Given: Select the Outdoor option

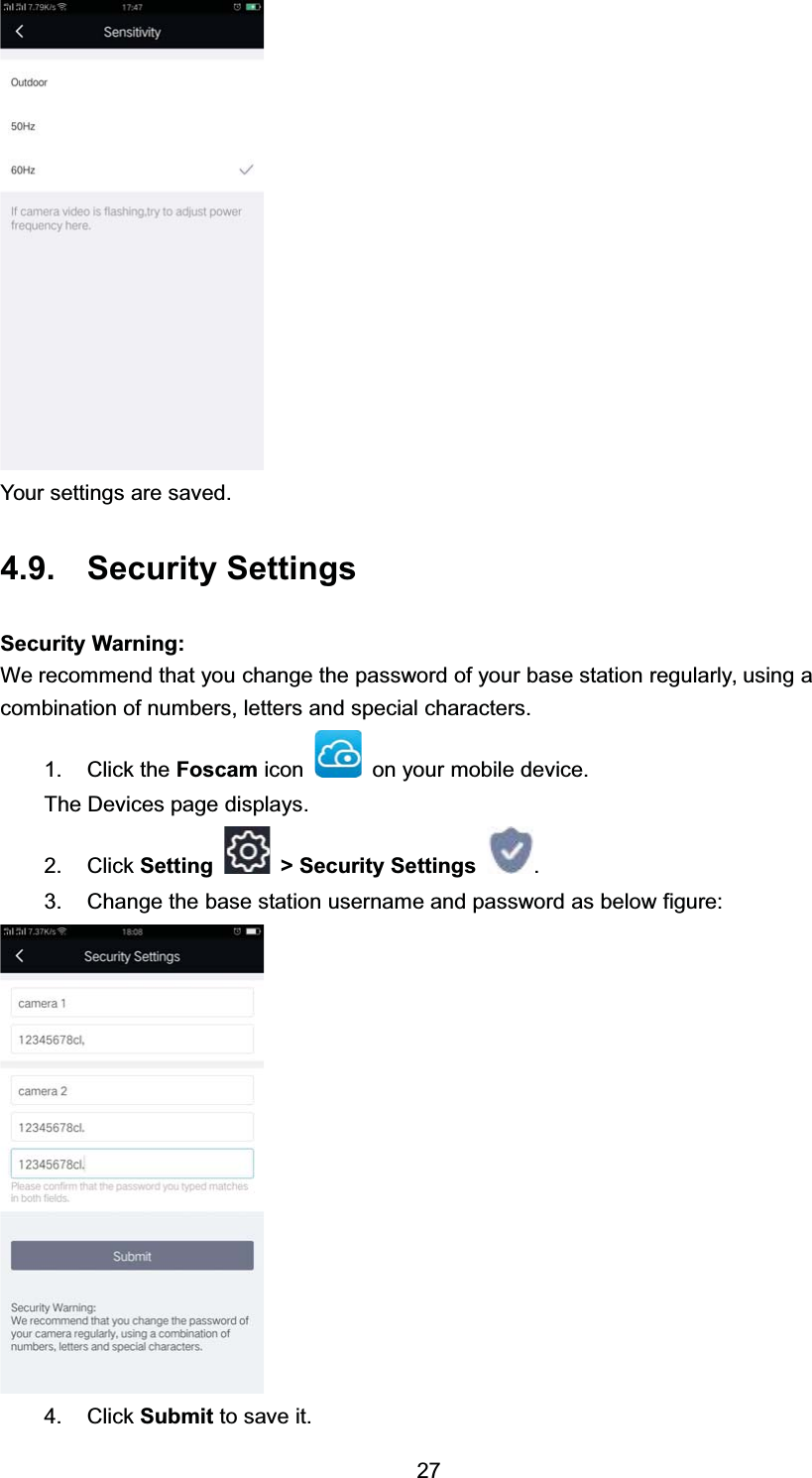Looking at the screenshot, I should (30, 82).
